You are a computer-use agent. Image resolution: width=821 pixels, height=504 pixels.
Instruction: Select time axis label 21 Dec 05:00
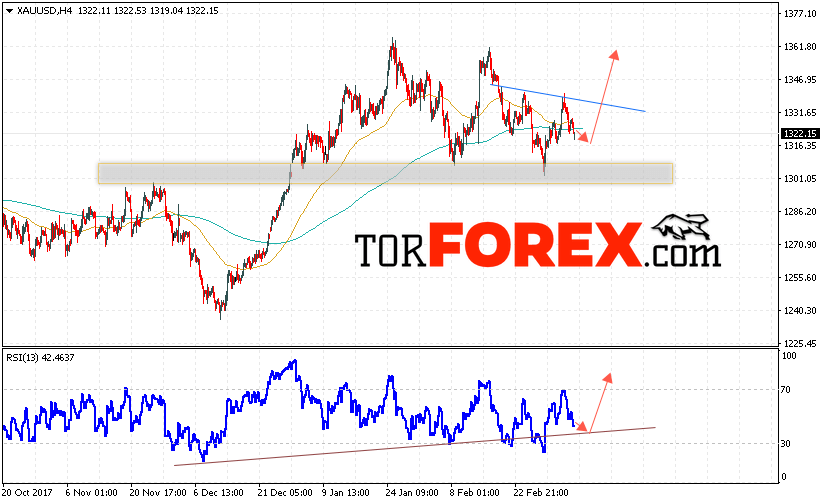pyautogui.click(x=285, y=492)
